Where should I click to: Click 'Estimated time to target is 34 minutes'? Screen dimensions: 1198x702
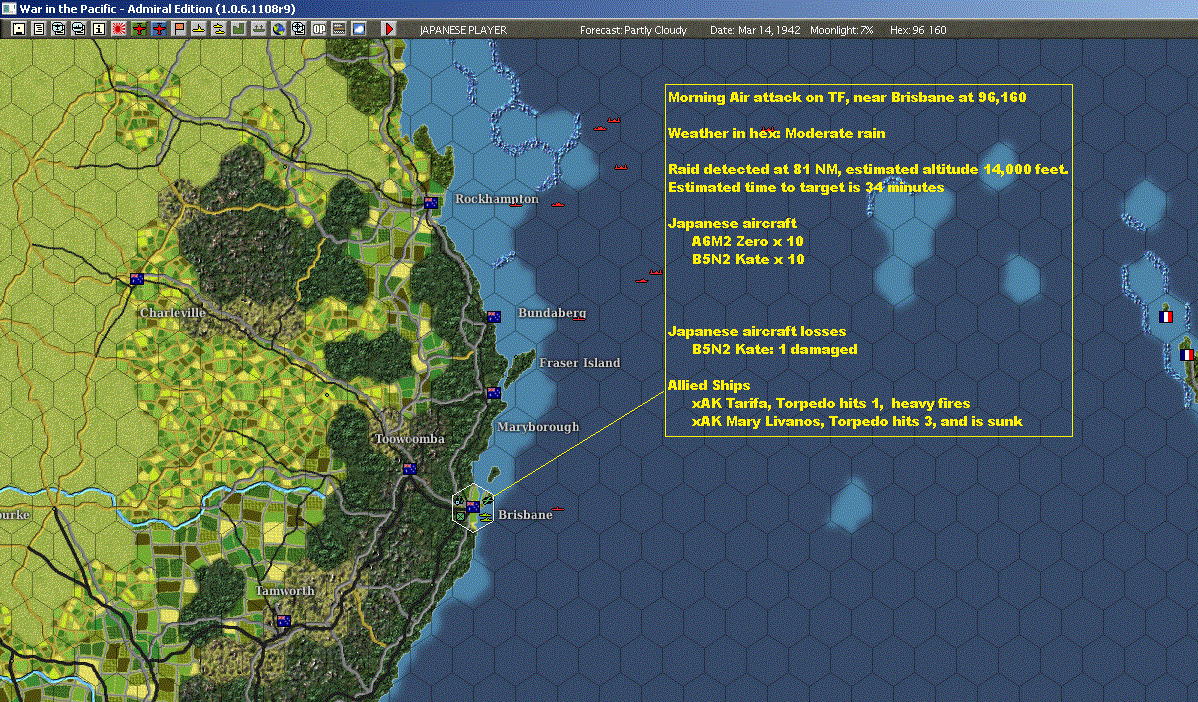[x=806, y=187]
